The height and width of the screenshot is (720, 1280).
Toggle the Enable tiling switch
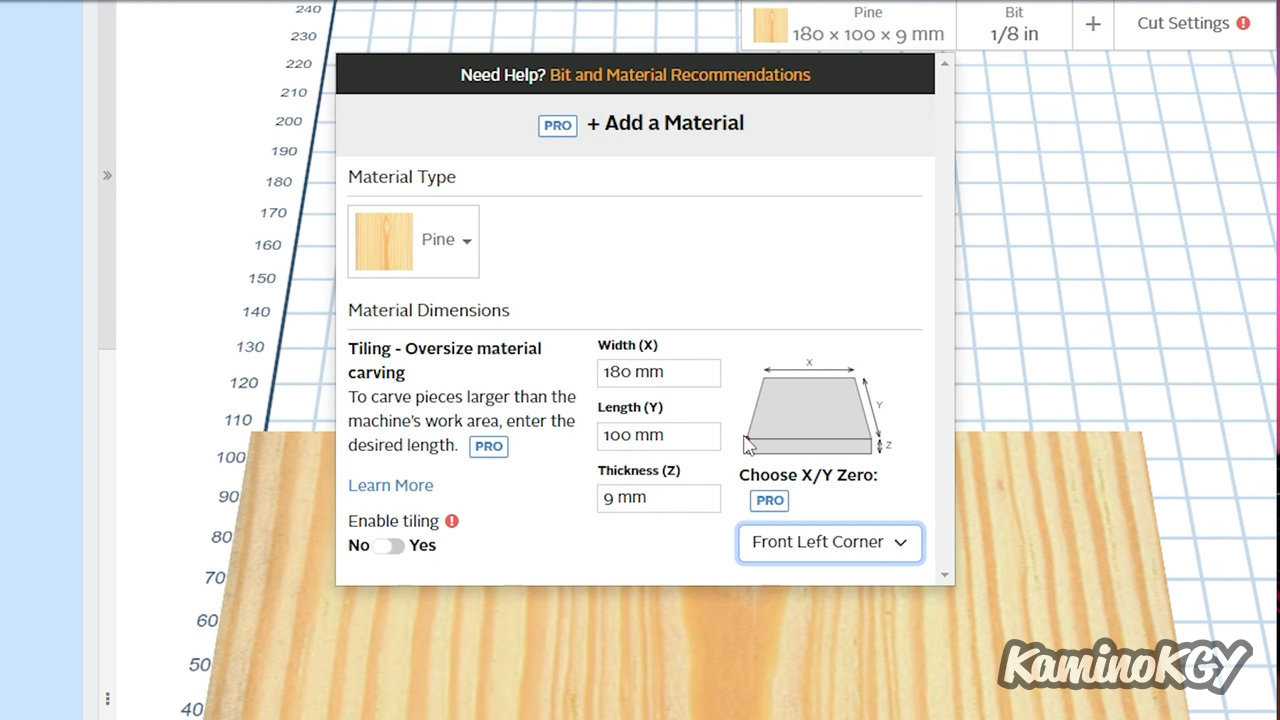point(389,546)
